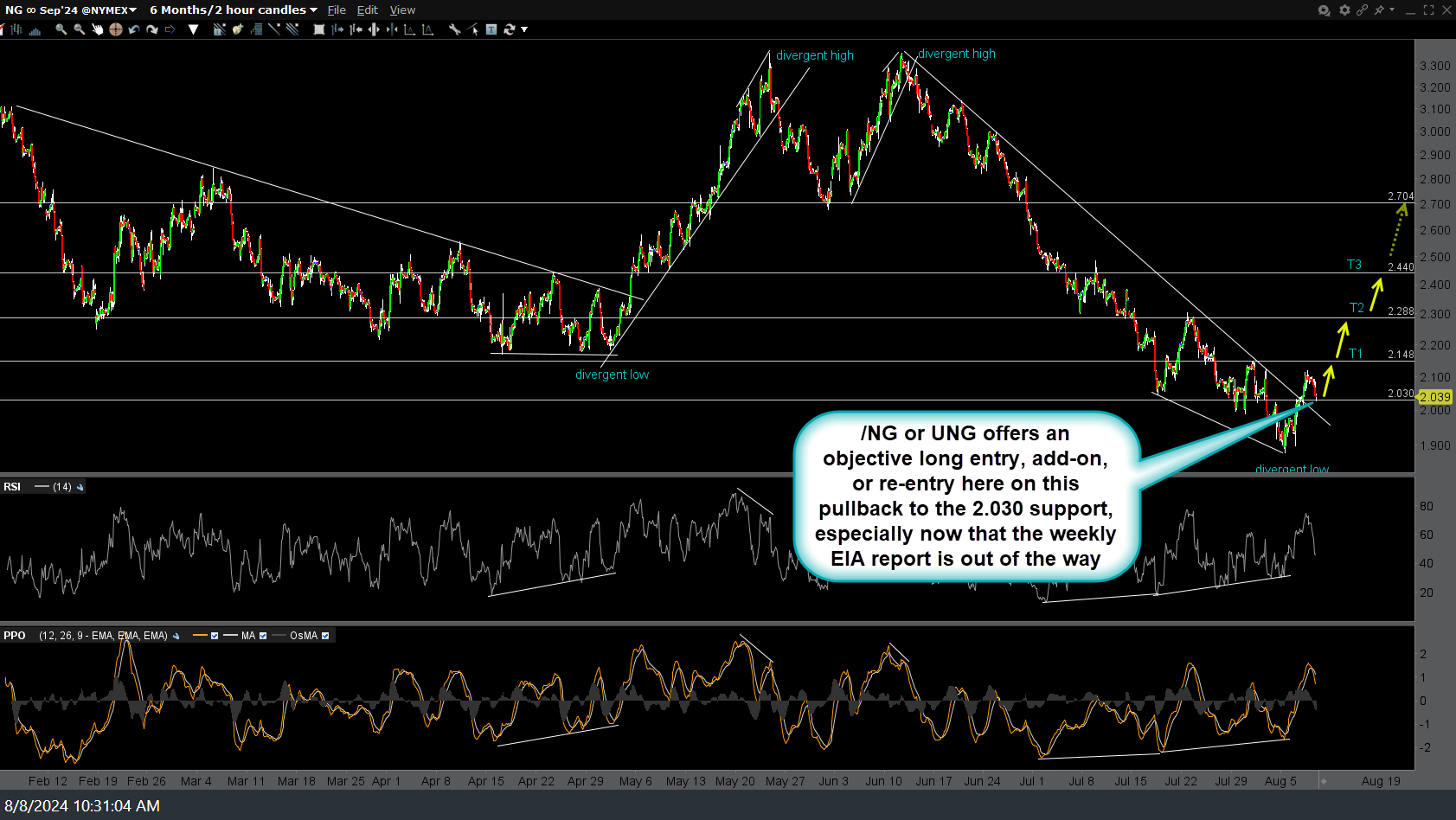Toggle the PPO MA line checkbox
The height and width of the screenshot is (820, 1456).
(263, 636)
